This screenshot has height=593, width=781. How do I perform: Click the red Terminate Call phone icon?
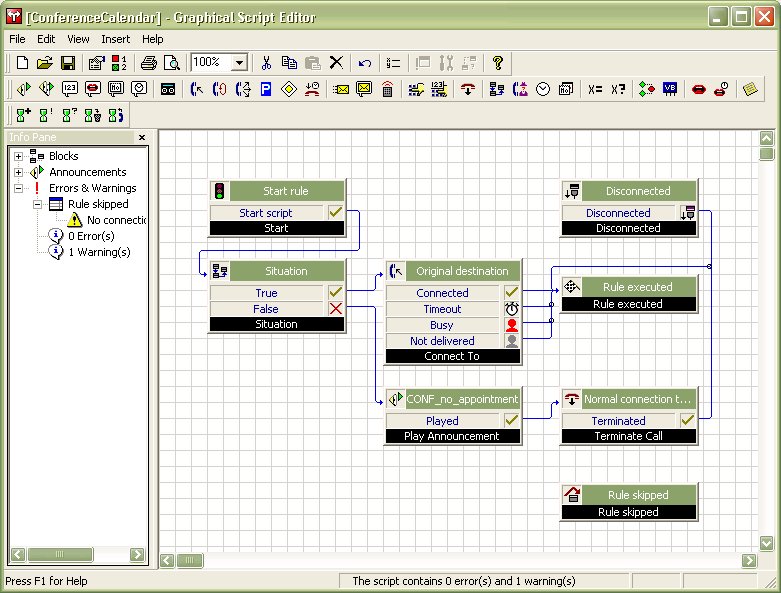467,89
